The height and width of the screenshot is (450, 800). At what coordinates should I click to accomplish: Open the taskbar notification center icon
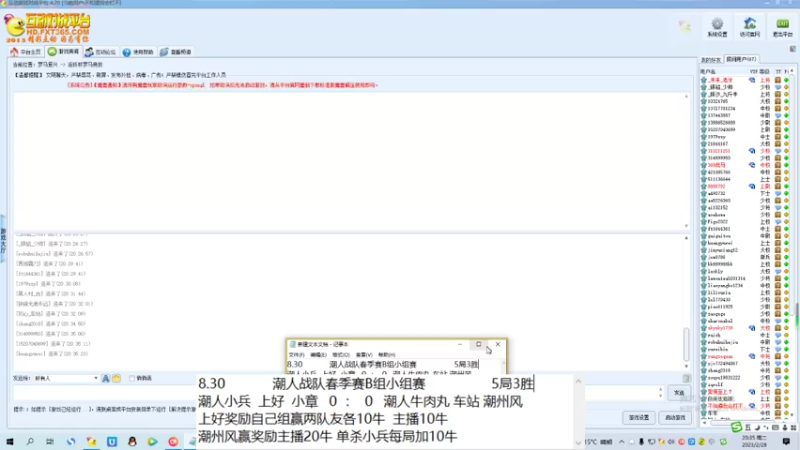click(786, 442)
